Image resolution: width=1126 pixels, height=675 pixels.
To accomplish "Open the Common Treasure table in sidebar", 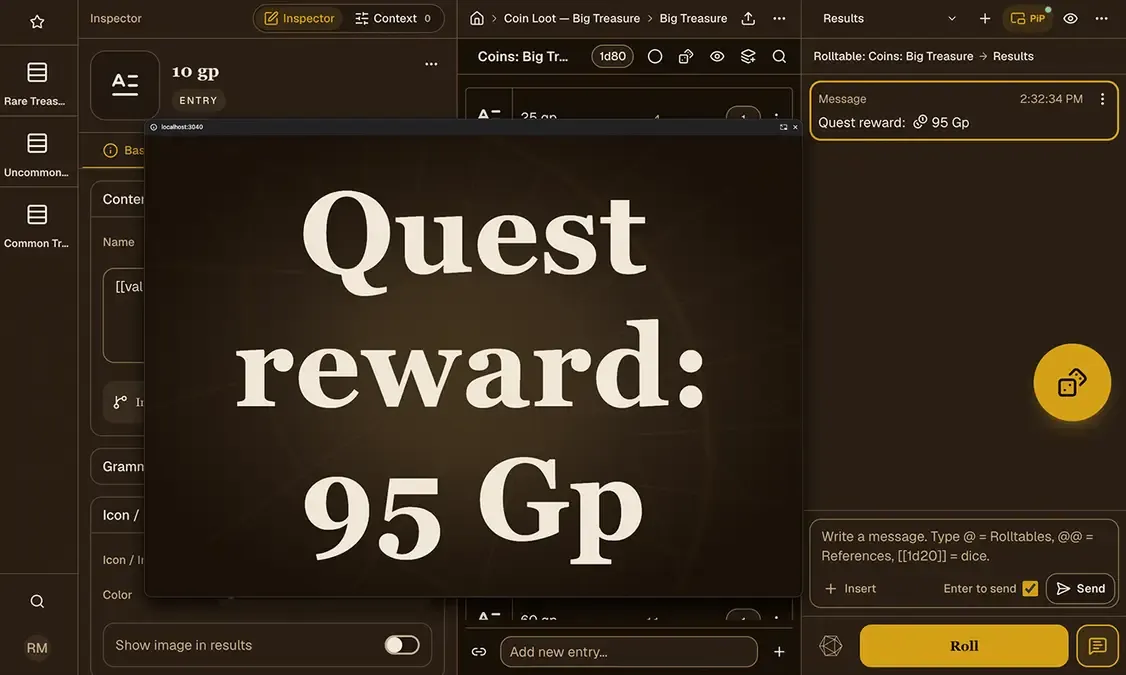I will coord(37,225).
